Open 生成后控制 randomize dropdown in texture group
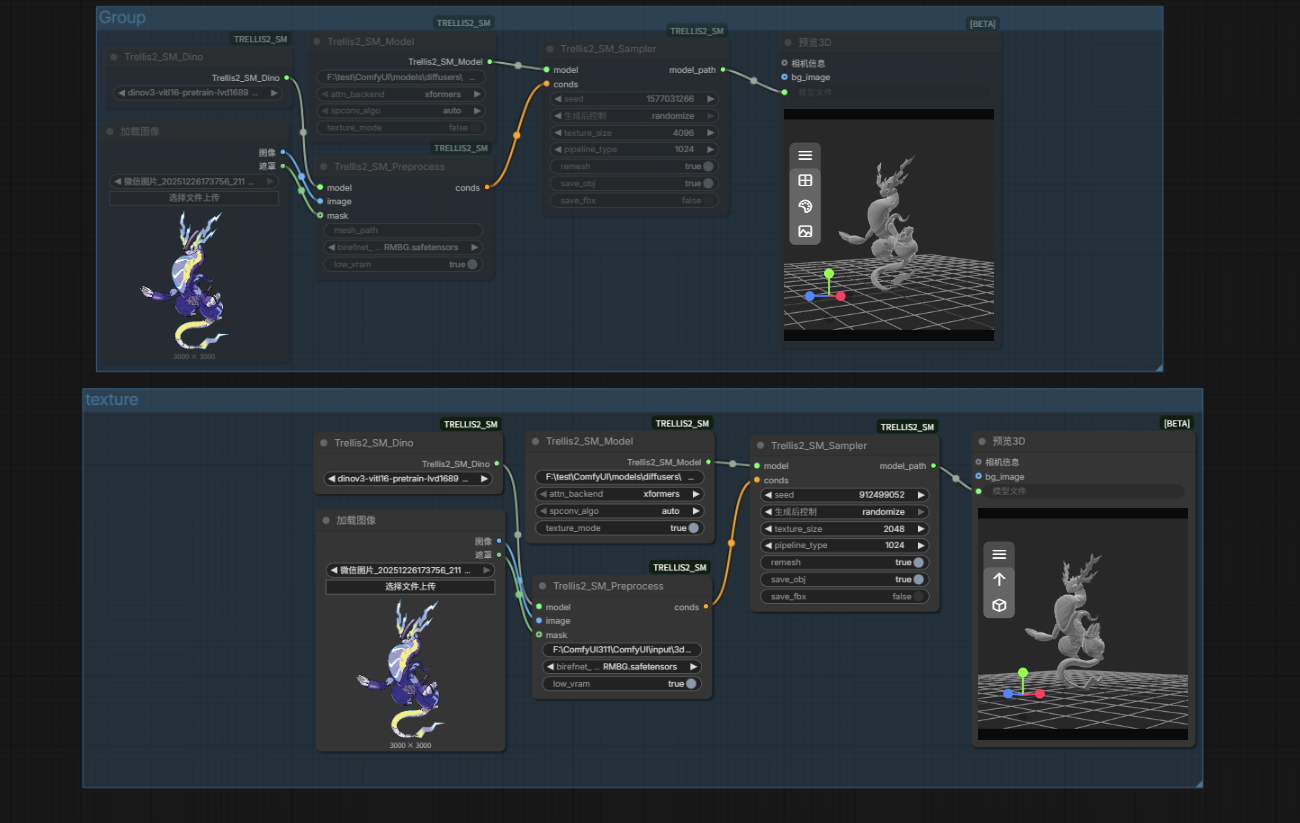The width and height of the screenshot is (1300, 823). pos(844,512)
